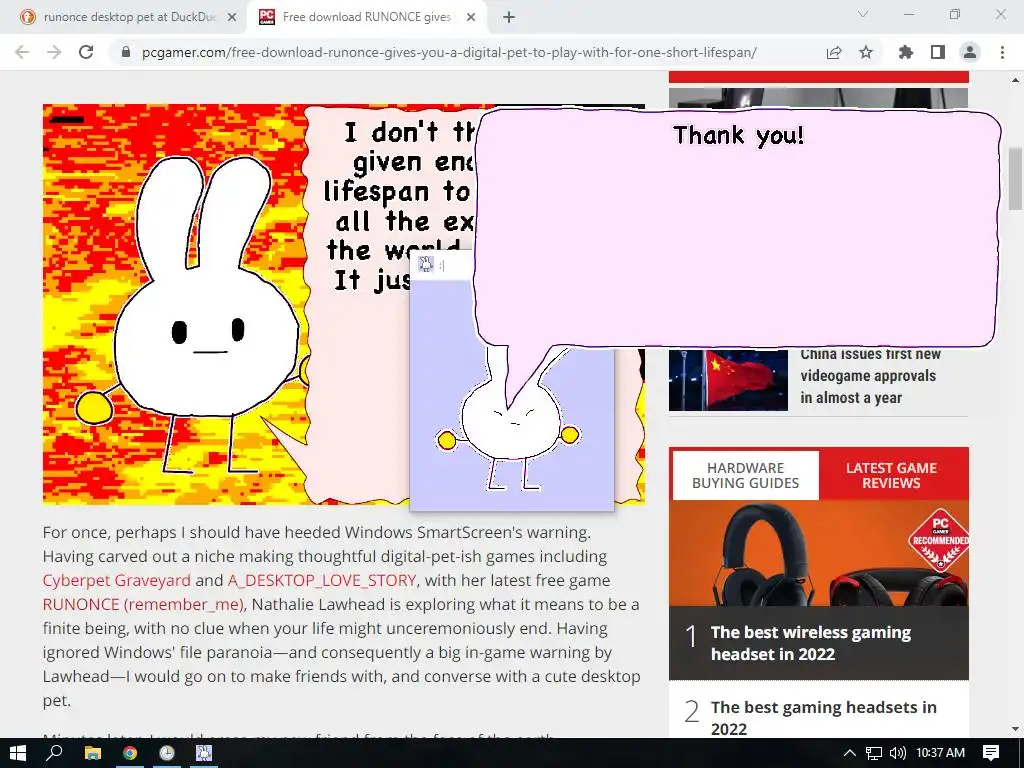
Task: Open the best gaming headsets in 2022 link
Action: [x=824, y=718]
